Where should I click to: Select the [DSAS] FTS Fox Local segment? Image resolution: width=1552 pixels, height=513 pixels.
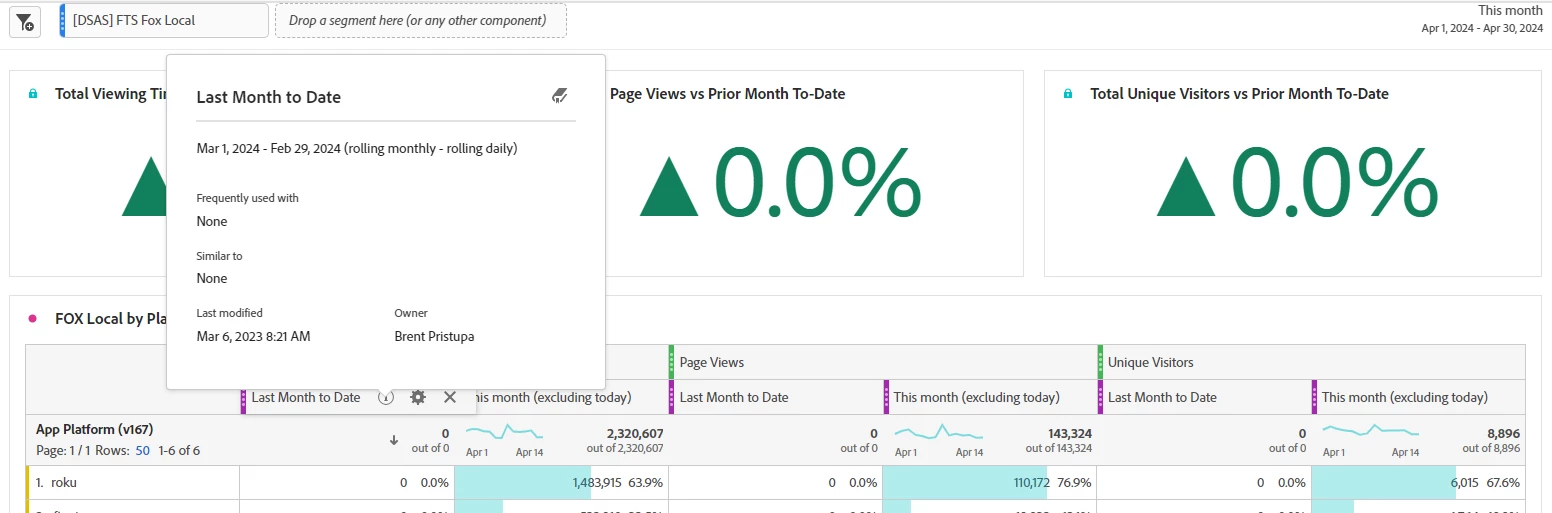165,20
